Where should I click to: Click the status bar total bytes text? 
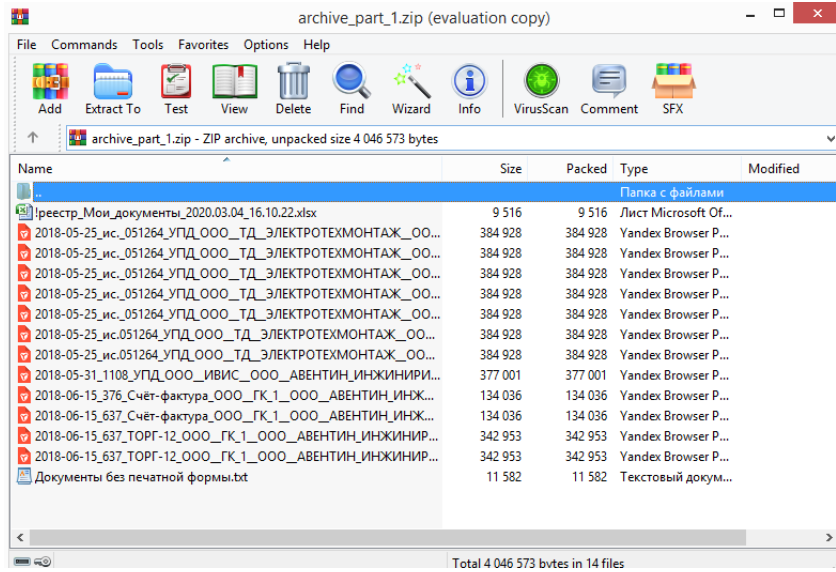(538, 563)
